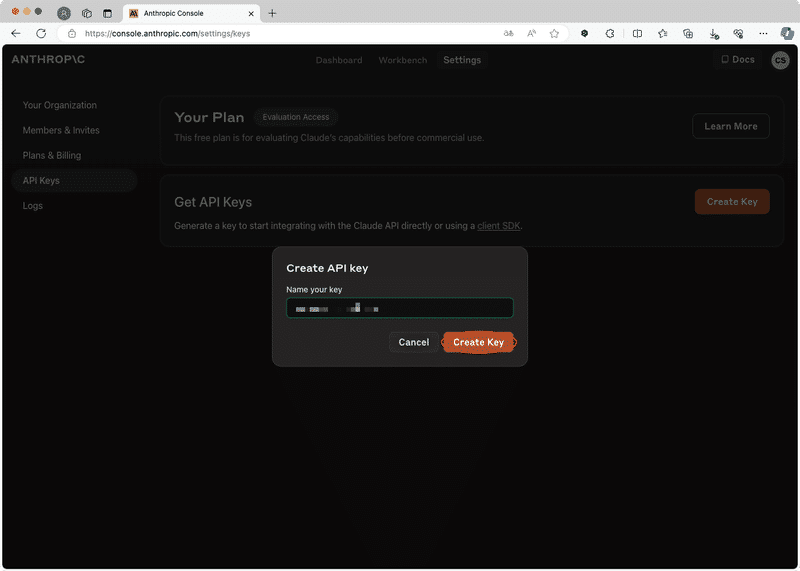View site info lock icon
Viewport: 800px width, 571px height.
[x=72, y=34]
